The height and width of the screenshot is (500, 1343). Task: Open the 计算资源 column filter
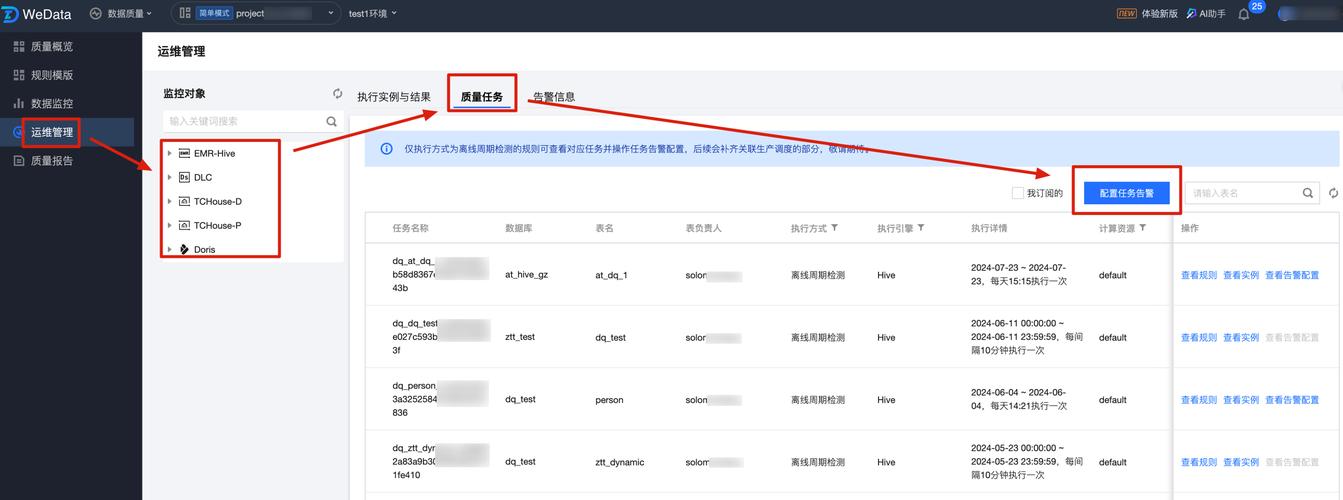[1143, 228]
